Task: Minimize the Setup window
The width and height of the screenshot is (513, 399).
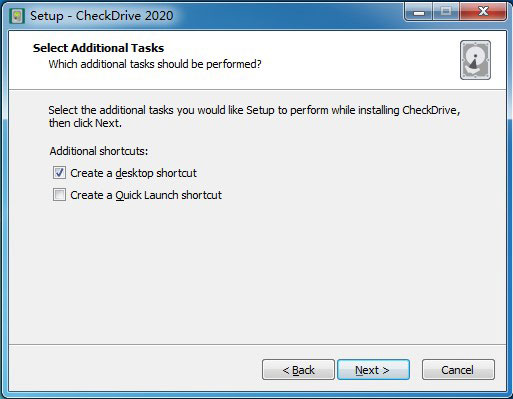Action: pyautogui.click(x=419, y=12)
